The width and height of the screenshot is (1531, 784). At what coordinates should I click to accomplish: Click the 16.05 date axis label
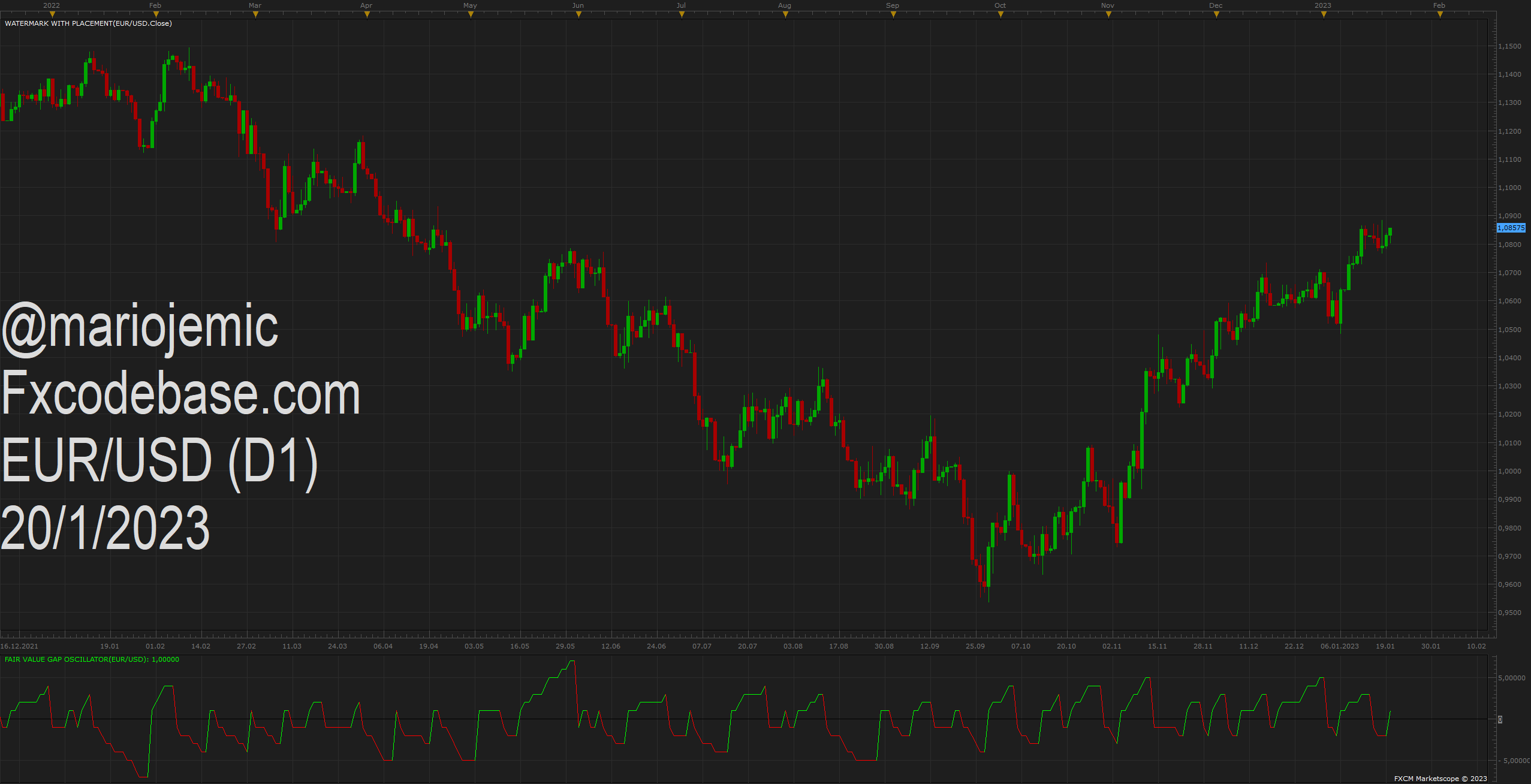[520, 646]
